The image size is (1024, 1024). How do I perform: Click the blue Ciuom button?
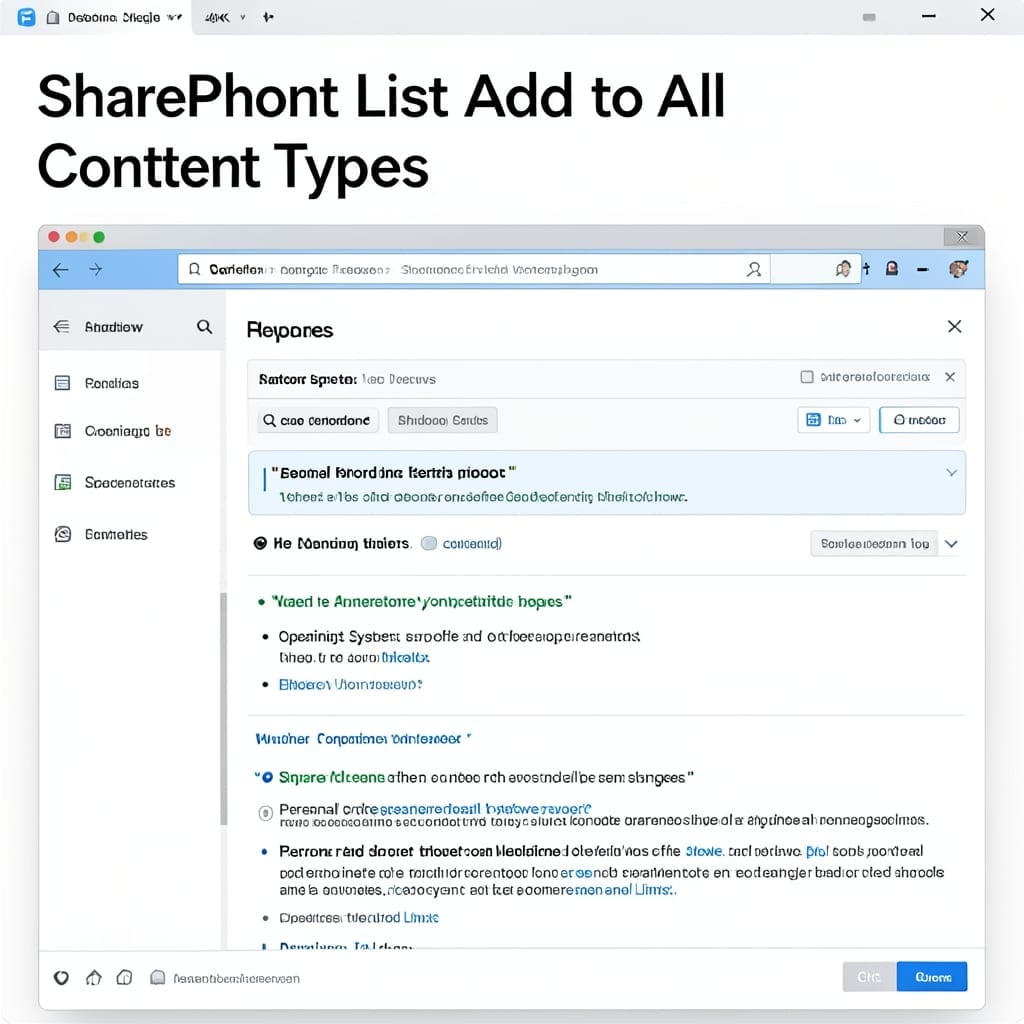(932, 977)
